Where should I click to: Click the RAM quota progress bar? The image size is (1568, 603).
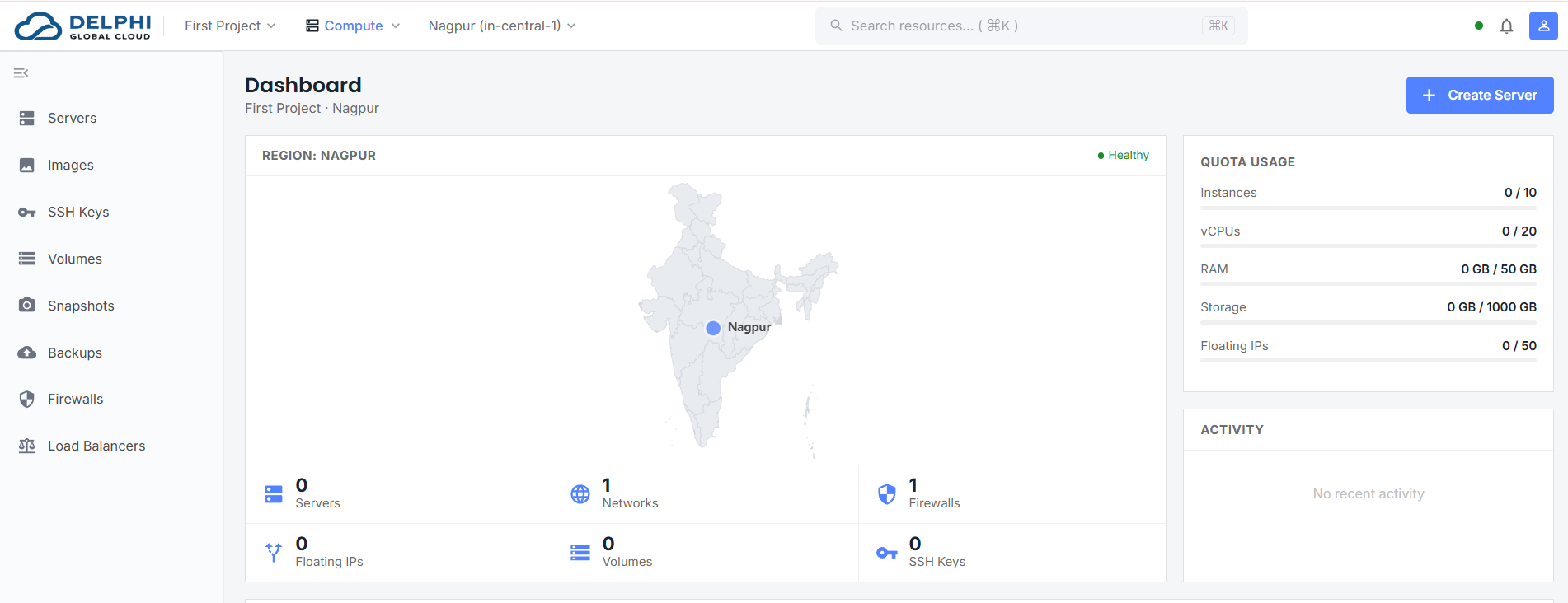coord(1368,284)
